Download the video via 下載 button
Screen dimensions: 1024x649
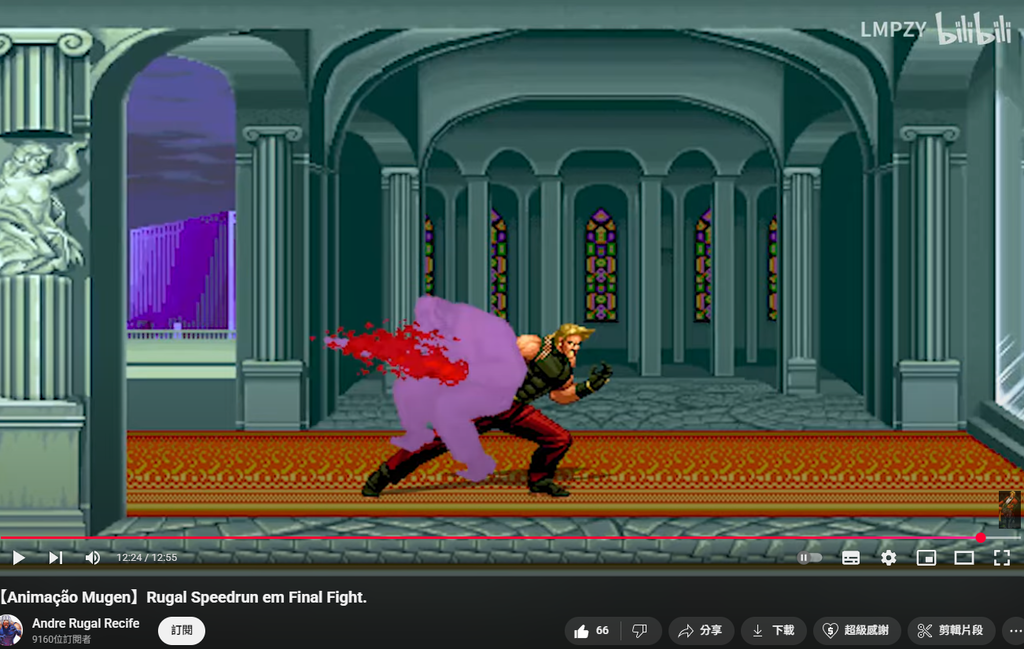(774, 631)
